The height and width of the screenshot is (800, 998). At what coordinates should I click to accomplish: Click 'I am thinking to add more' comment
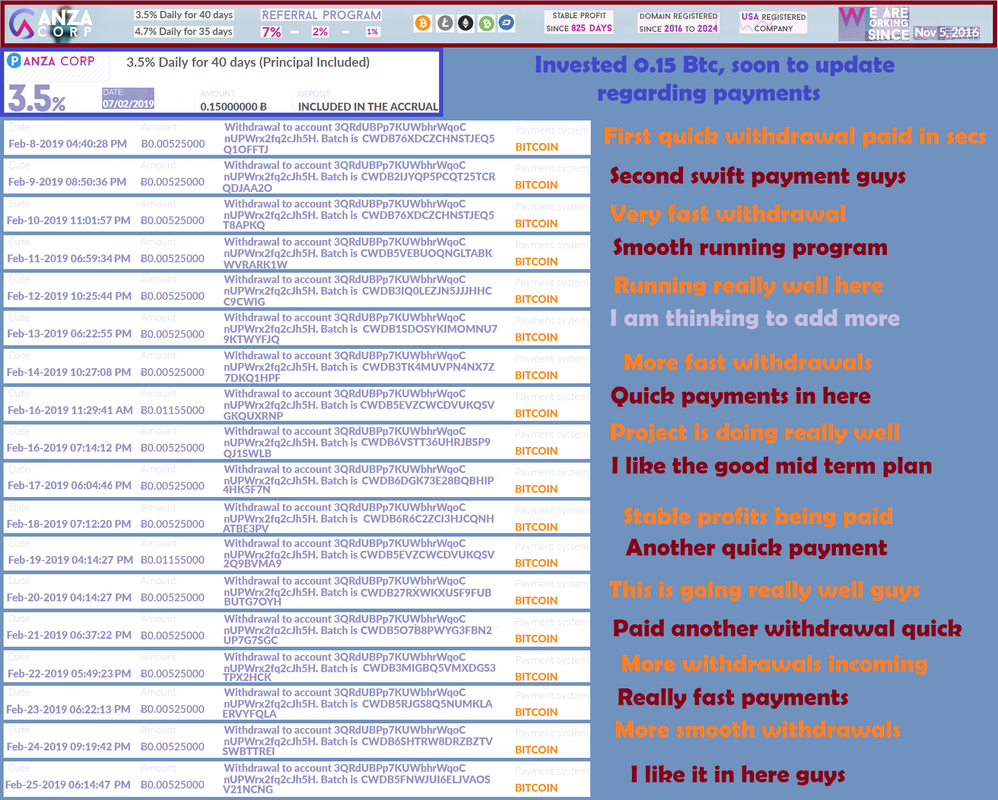tap(755, 318)
